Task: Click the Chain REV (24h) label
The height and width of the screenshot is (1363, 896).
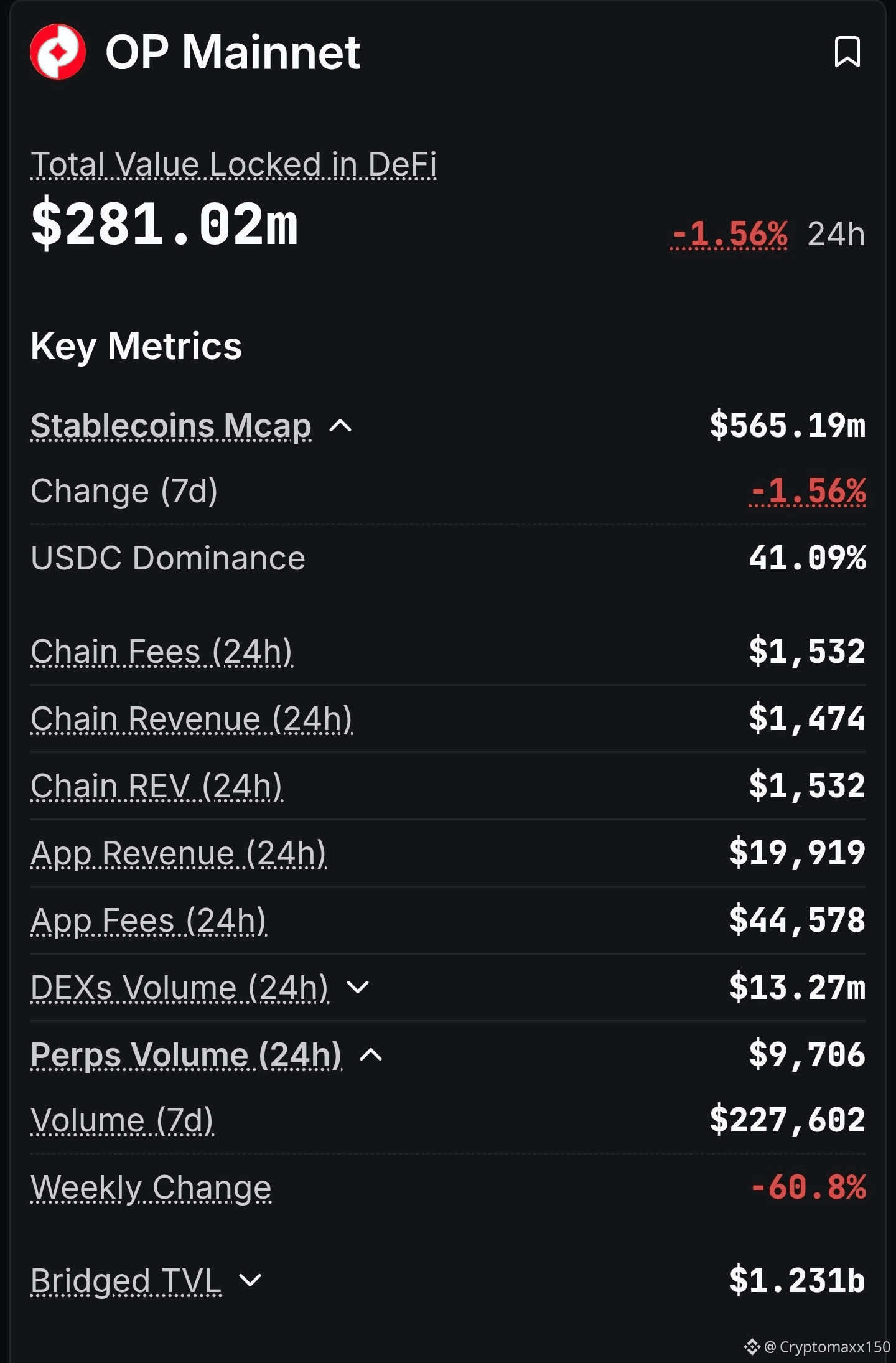Action: coord(157,786)
